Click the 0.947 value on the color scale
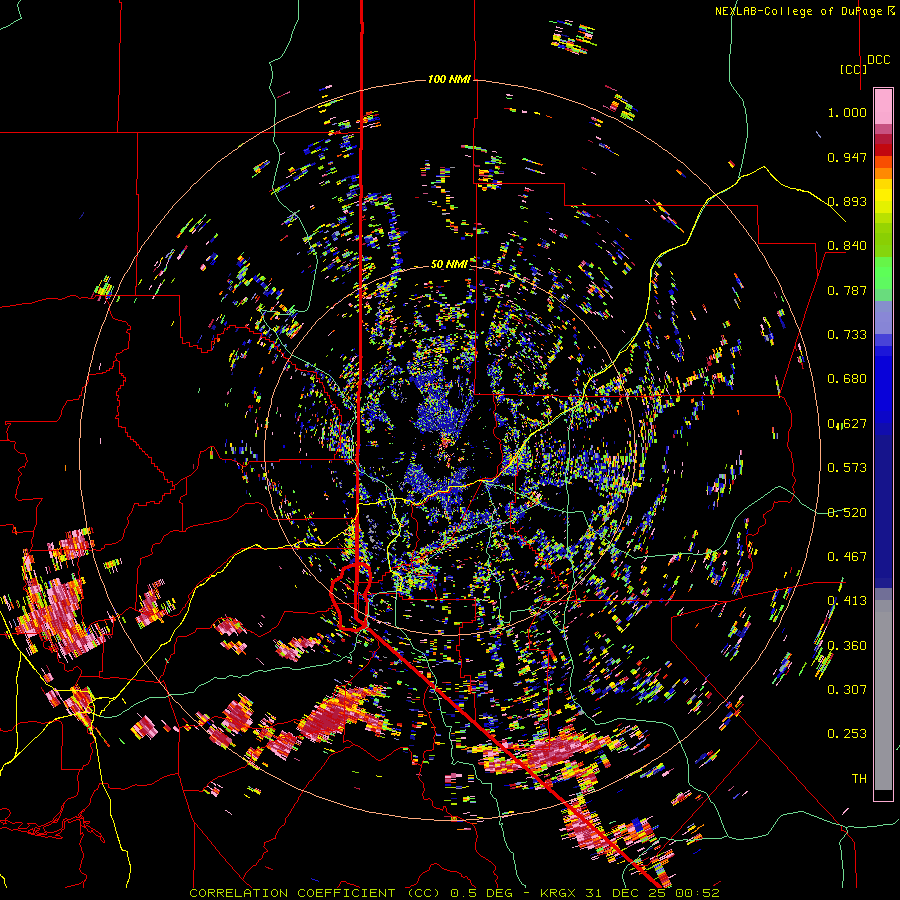The image size is (900, 900). [847, 157]
